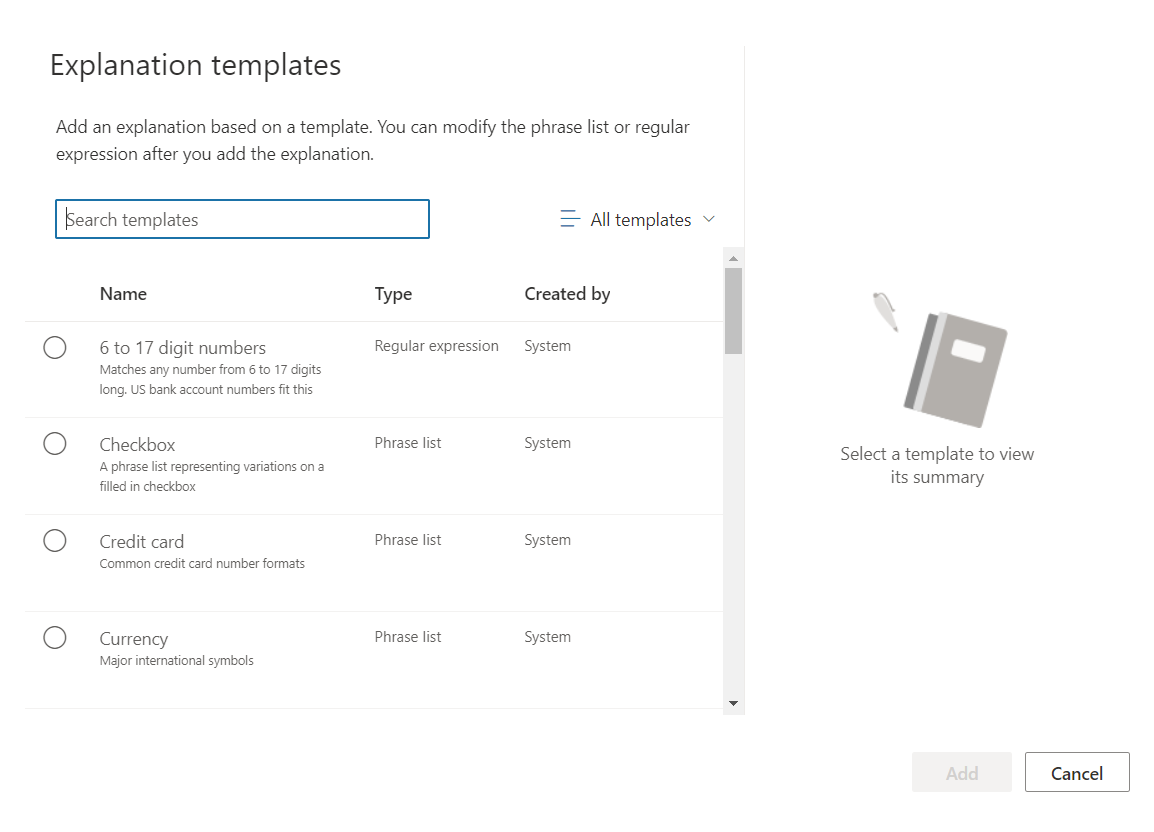Click the notebook illustration in summary pane
The height and width of the screenshot is (832, 1154).
tap(955, 370)
